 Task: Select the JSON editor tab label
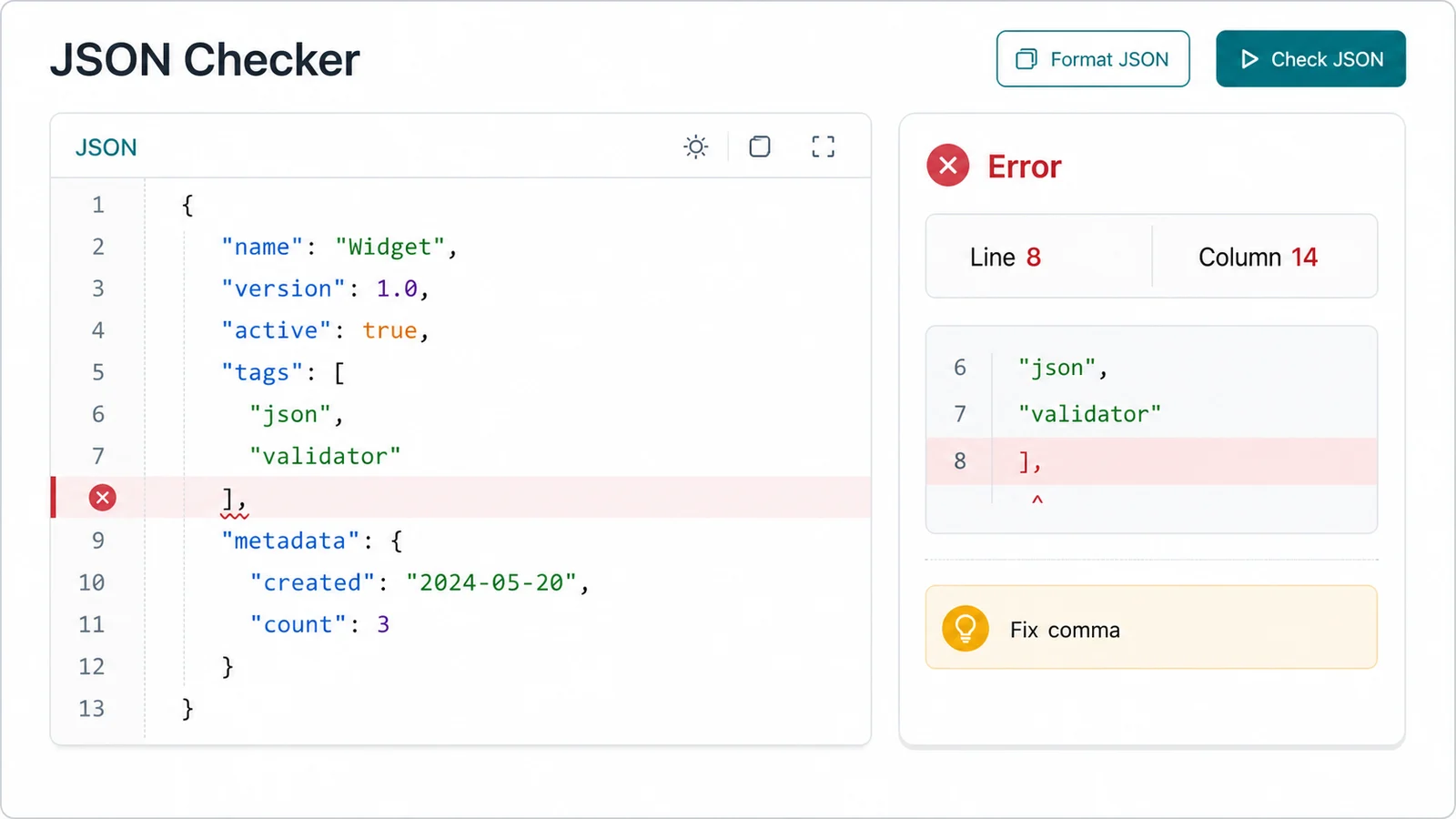[x=106, y=147]
